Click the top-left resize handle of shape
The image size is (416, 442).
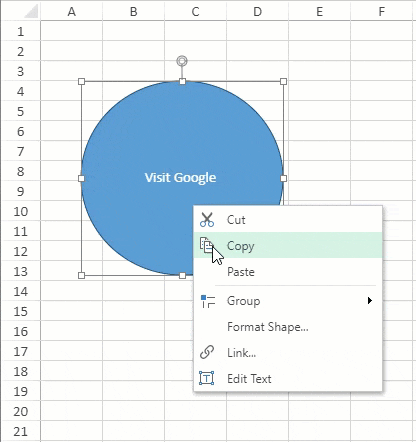tap(81, 81)
